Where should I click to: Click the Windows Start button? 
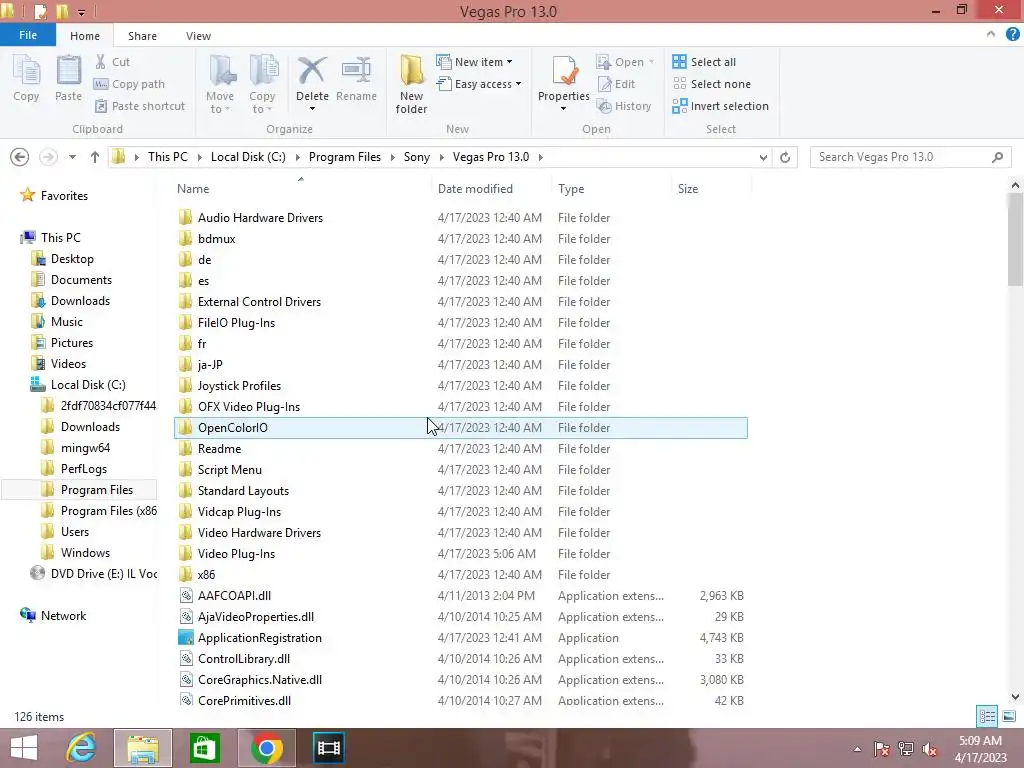tap(24, 748)
